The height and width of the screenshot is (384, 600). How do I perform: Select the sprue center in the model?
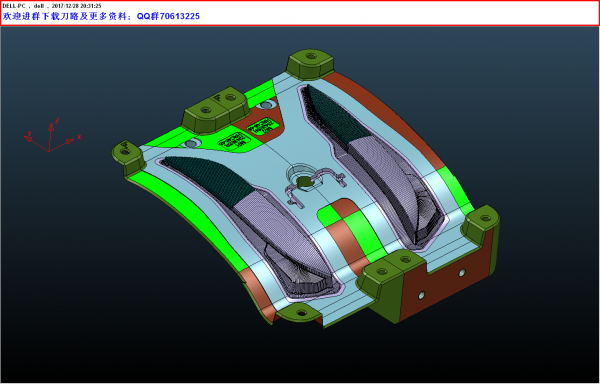tap(304, 182)
